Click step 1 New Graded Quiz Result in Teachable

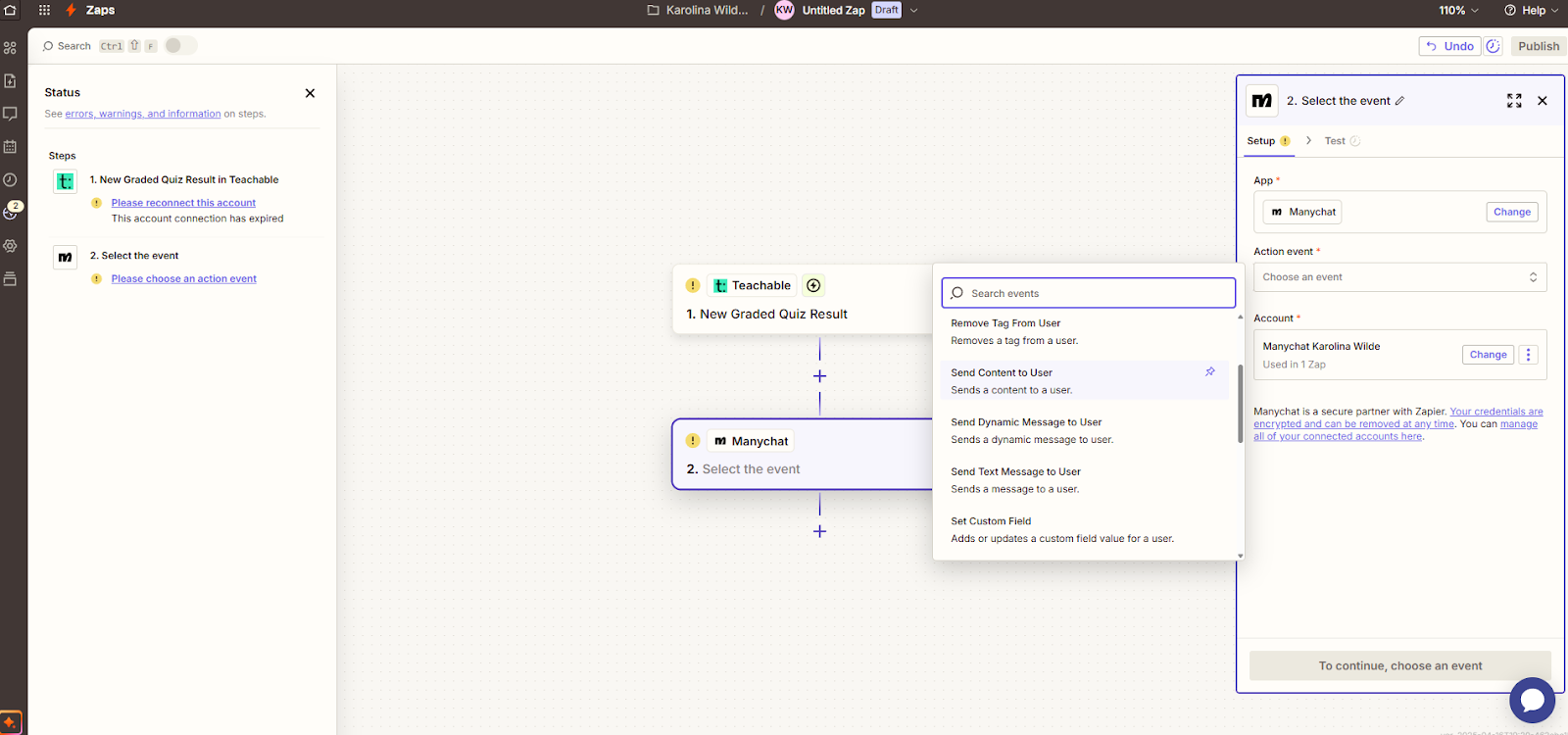184,179
